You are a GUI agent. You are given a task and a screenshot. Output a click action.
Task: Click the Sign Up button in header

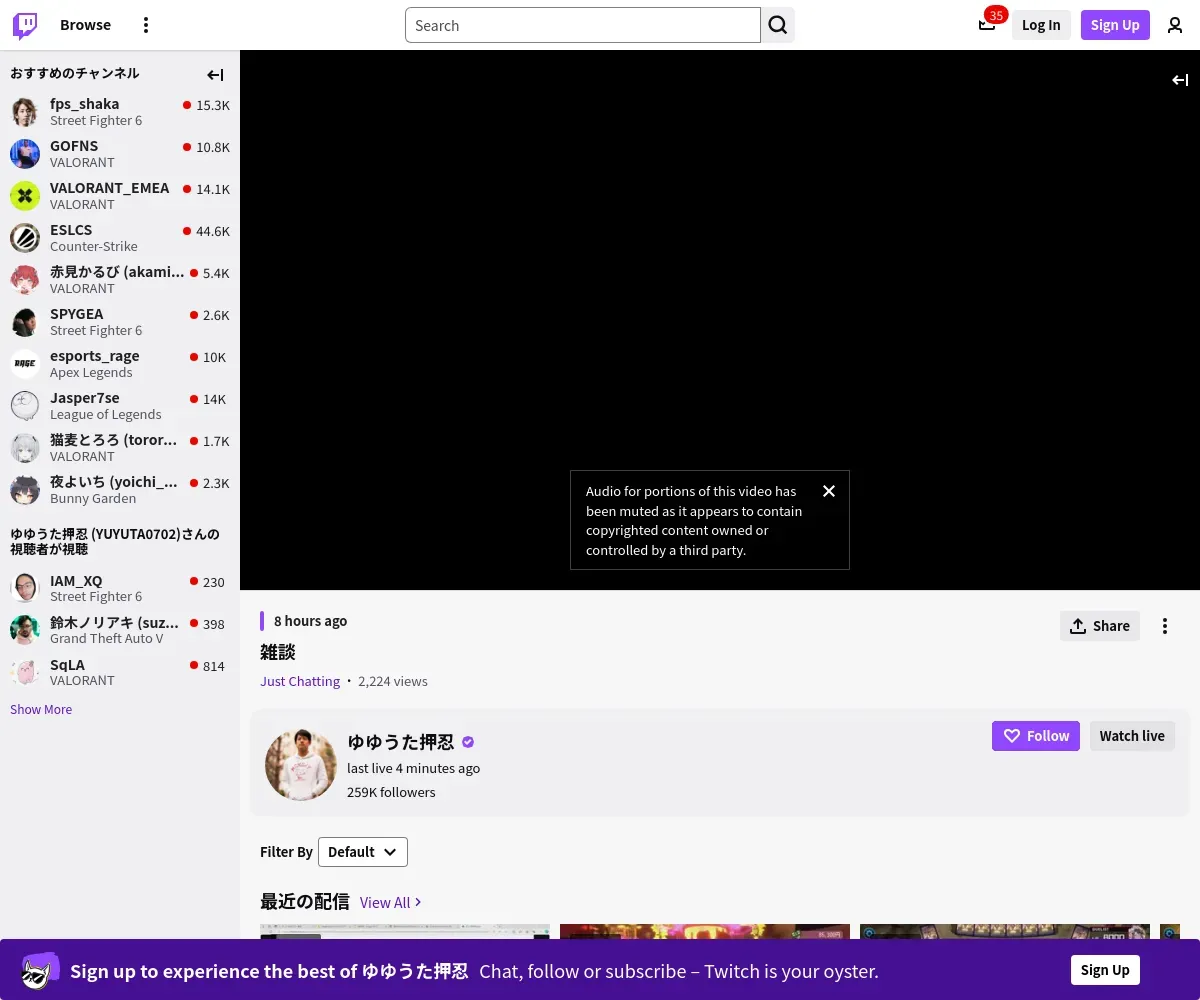pyautogui.click(x=1115, y=25)
